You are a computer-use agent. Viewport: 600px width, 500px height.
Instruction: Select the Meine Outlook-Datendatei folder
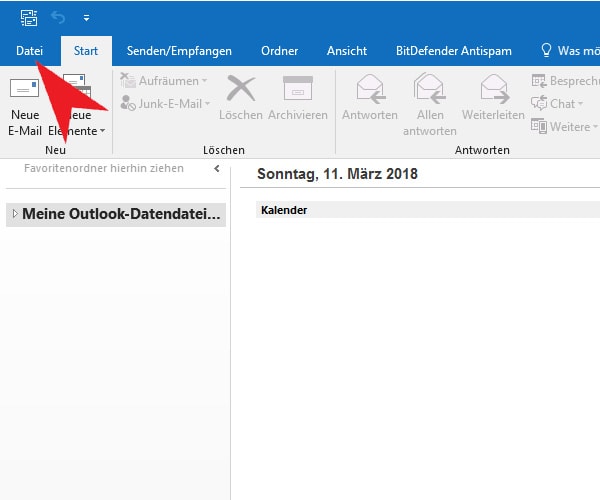(116, 214)
